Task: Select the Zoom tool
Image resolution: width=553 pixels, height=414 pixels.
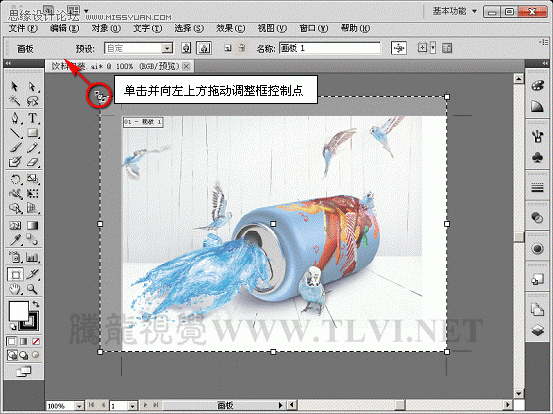Action: [32, 290]
